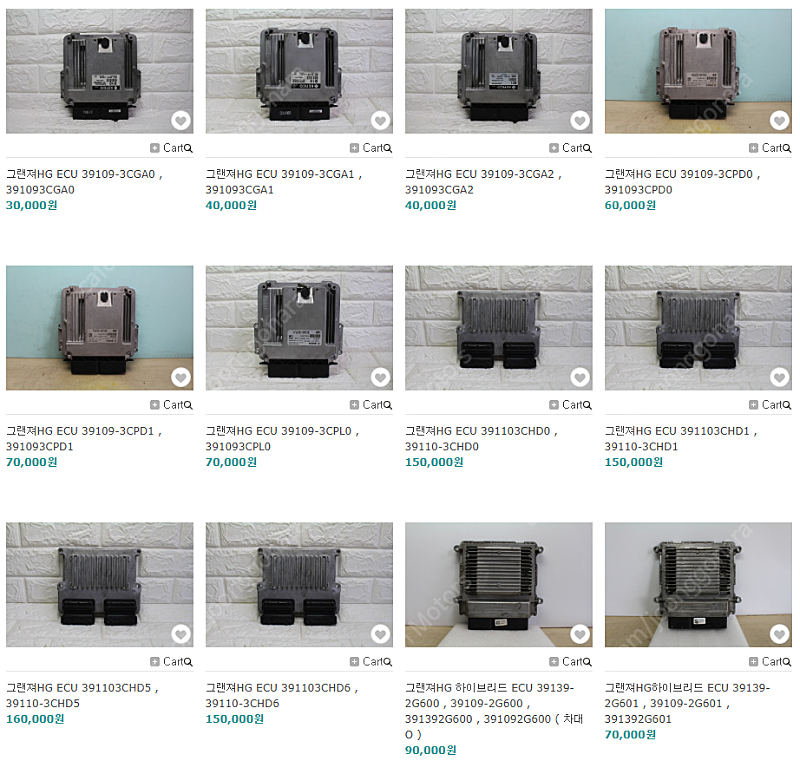Click magnifier preview icon for 39109-3CGA2 ECU
This screenshot has width=800, height=761.
[587, 148]
